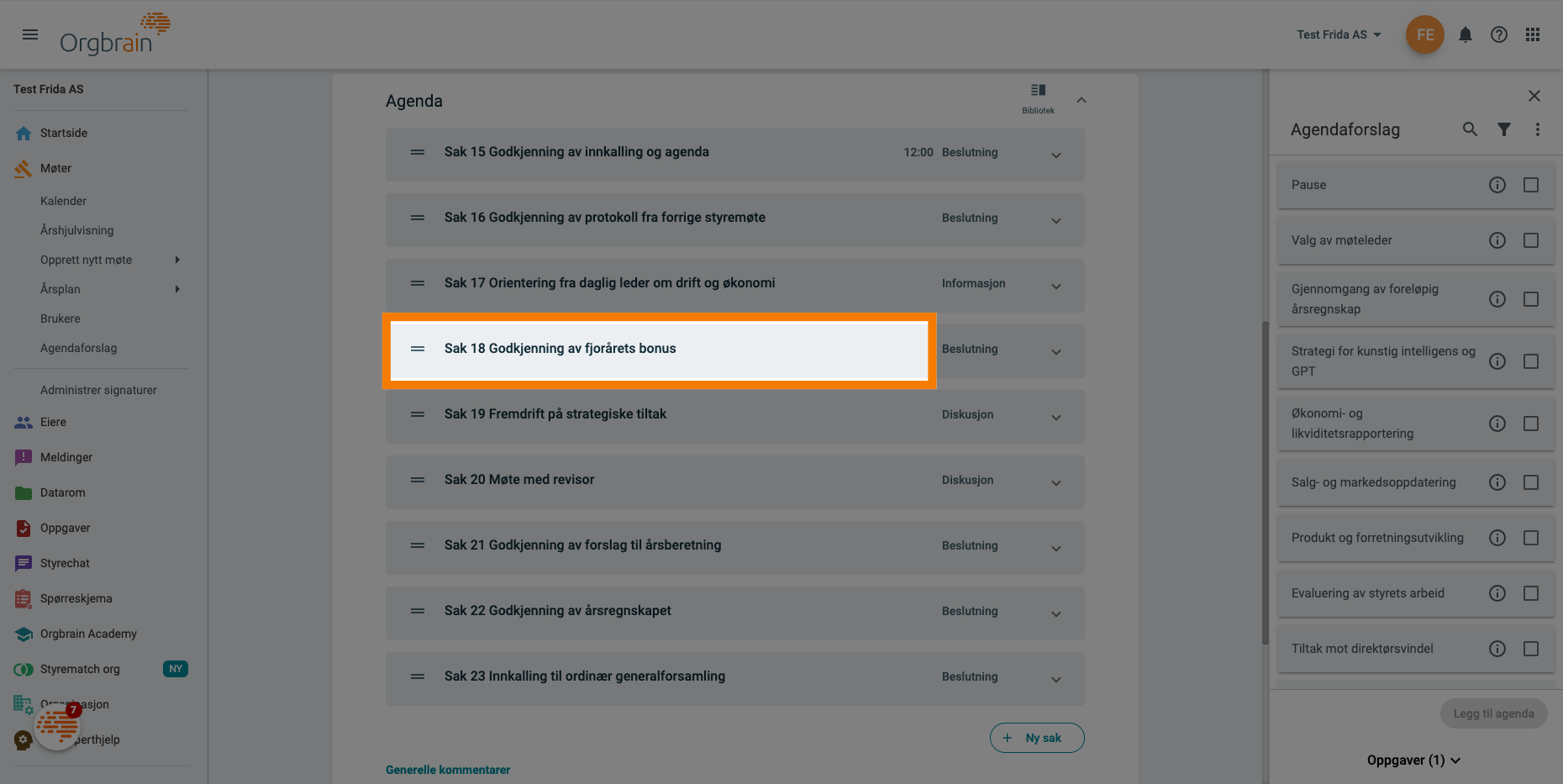Expand Opprett nytt møte submenu

[x=177, y=260]
